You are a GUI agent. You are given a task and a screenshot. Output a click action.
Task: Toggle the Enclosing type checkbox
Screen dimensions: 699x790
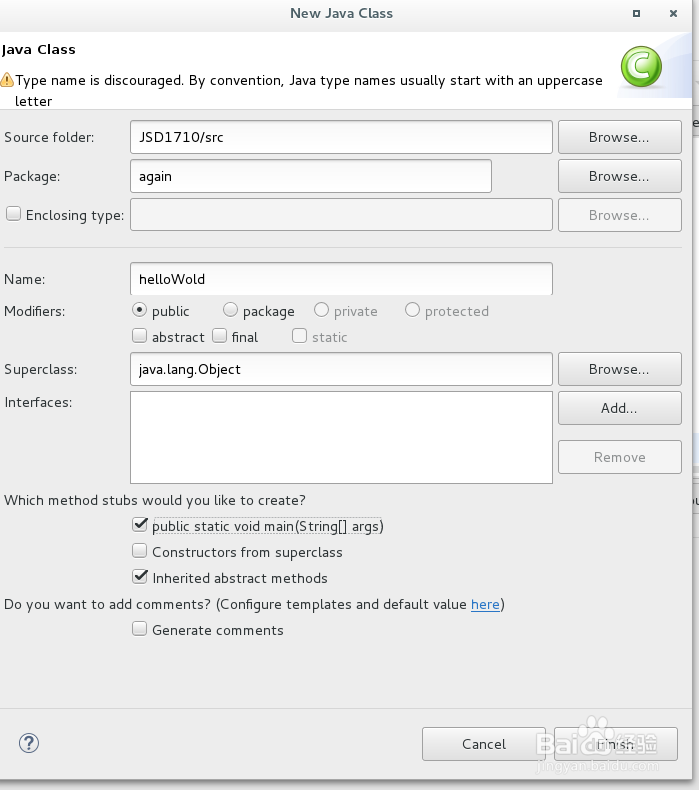pos(13,214)
